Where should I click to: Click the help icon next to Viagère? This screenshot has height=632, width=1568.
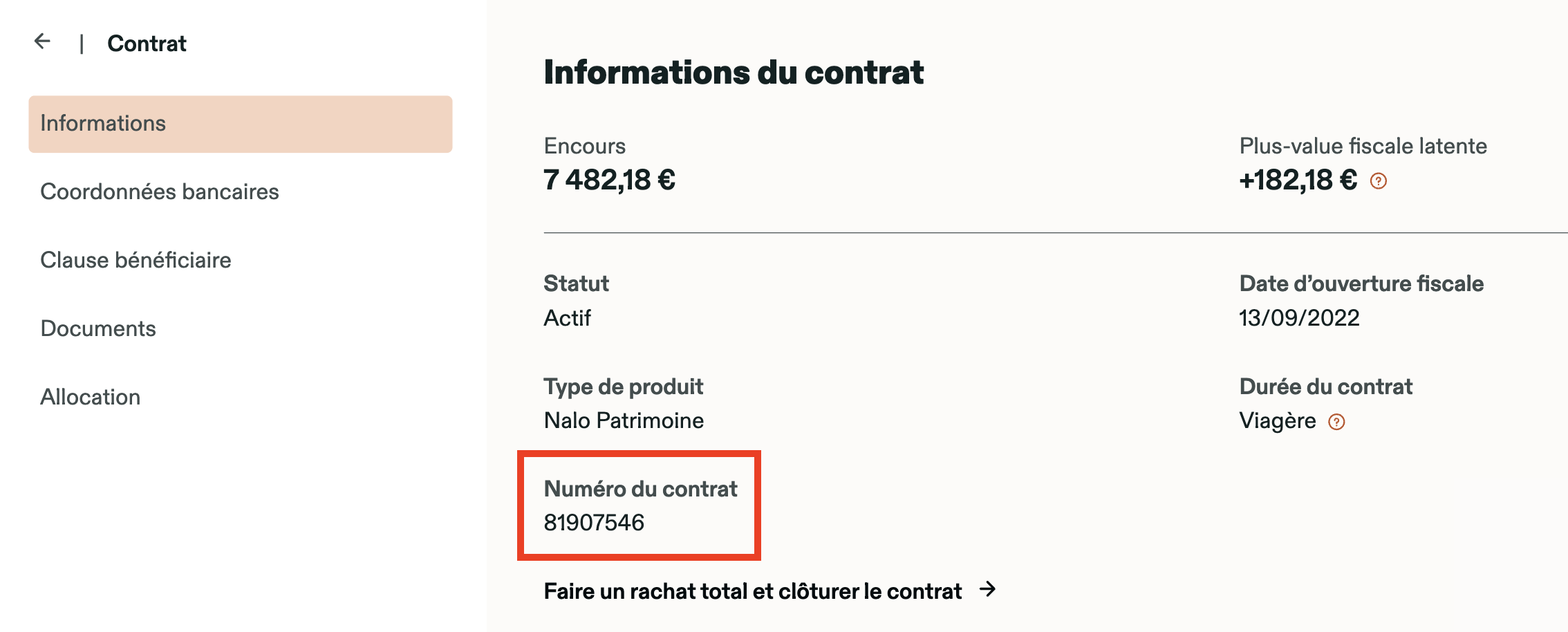pos(1336,422)
